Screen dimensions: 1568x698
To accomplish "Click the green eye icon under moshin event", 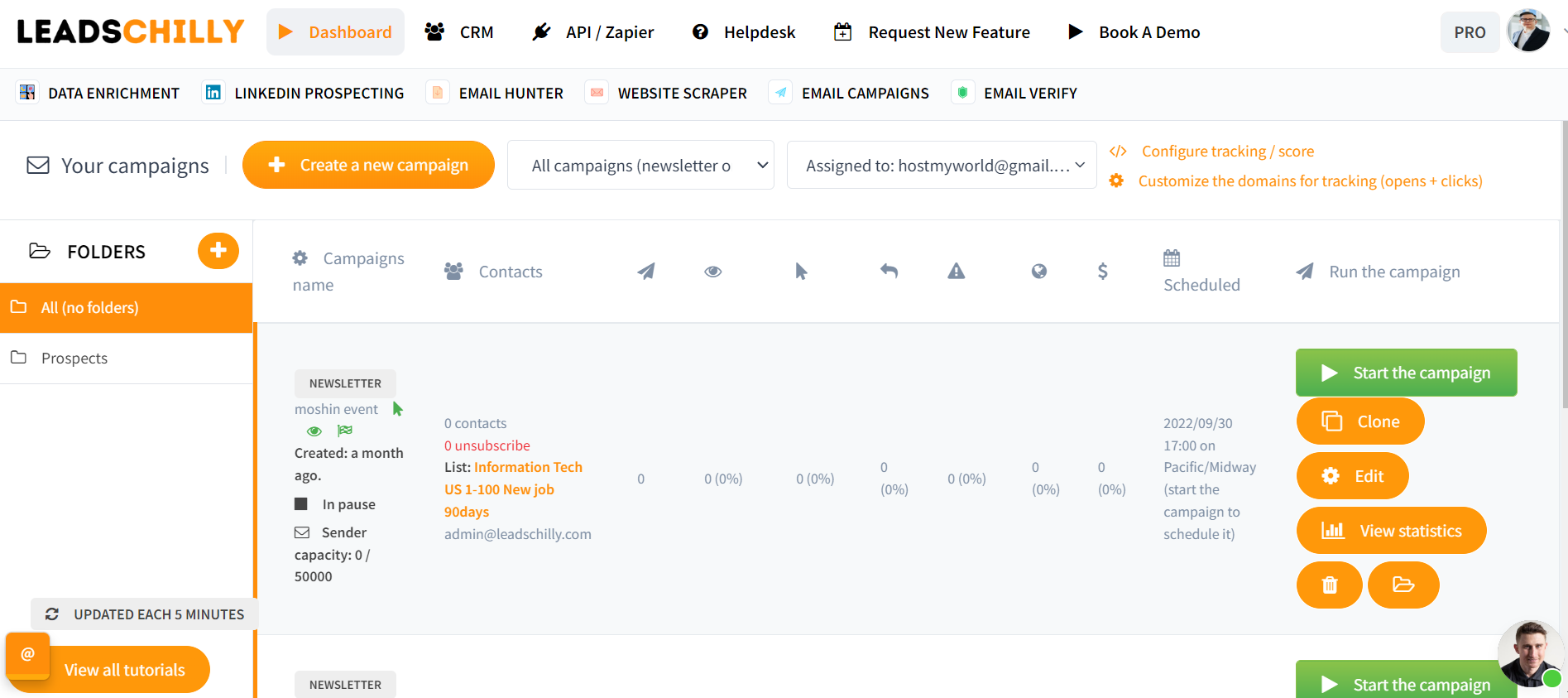I will [314, 431].
